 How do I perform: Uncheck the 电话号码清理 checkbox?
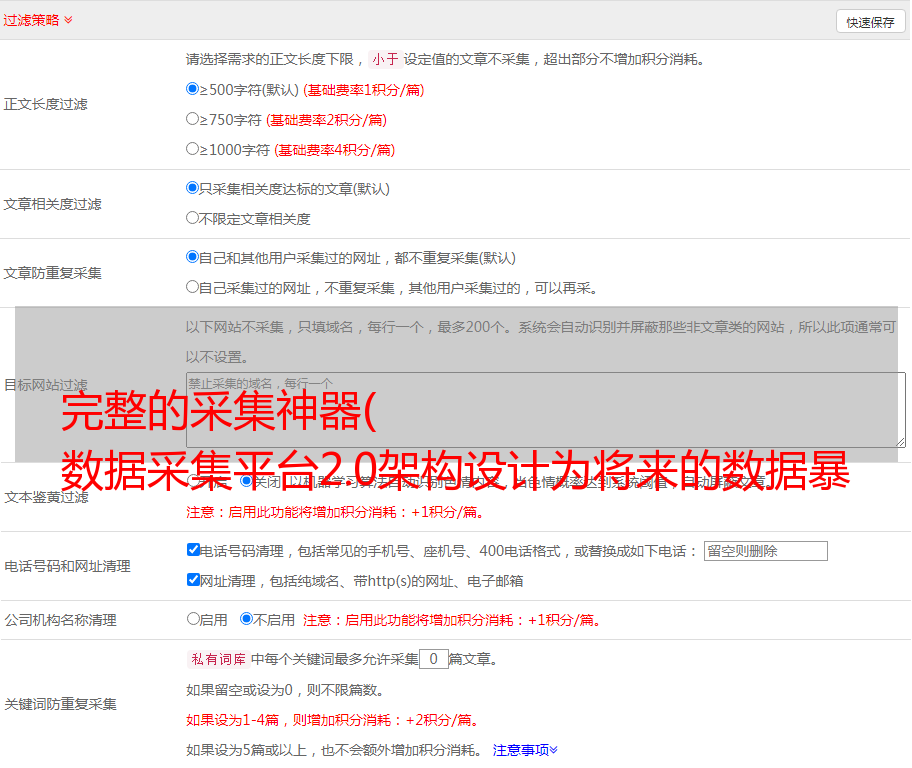(x=193, y=550)
